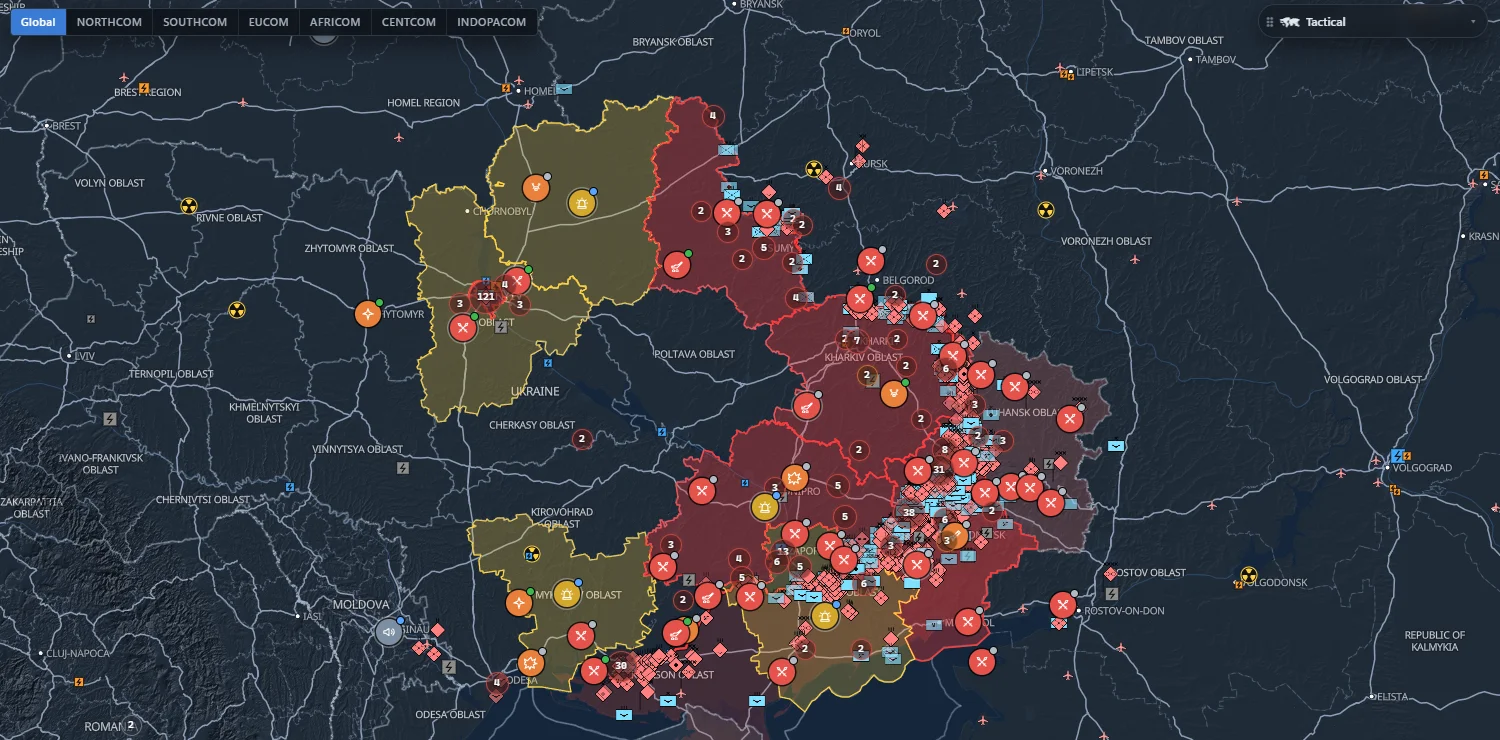
Task: Click the world map icon beside Tactical
Action: [x=1289, y=22]
